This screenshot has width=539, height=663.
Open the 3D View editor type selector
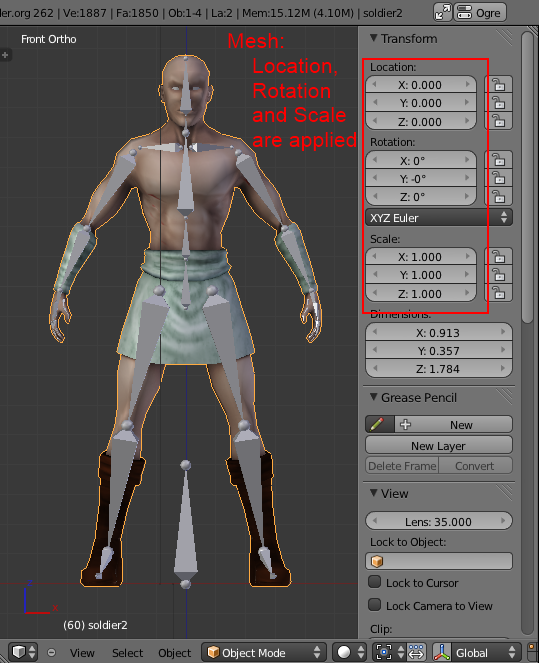point(24,652)
